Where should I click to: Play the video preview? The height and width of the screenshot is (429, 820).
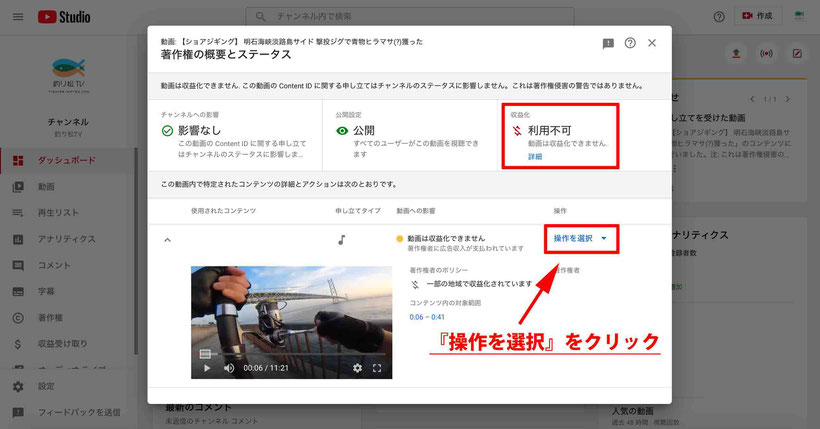(x=207, y=368)
